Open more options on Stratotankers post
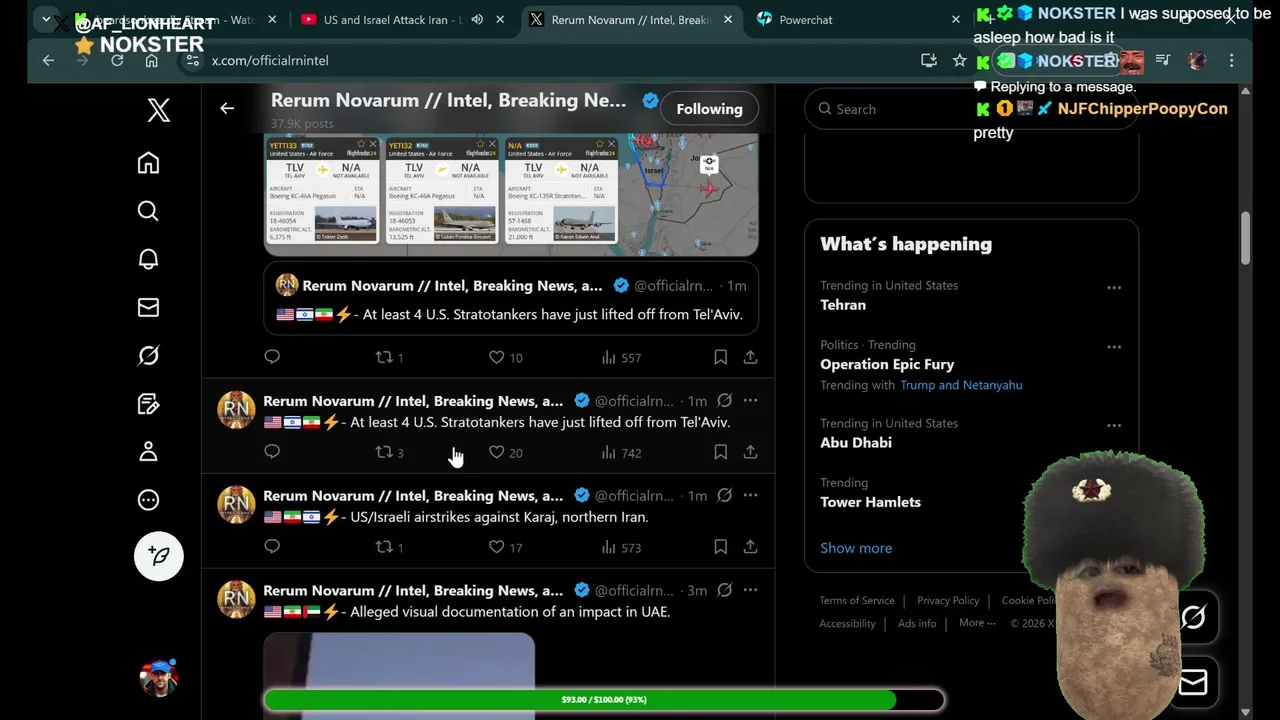Viewport: 1280px width, 720px height. tap(750, 400)
